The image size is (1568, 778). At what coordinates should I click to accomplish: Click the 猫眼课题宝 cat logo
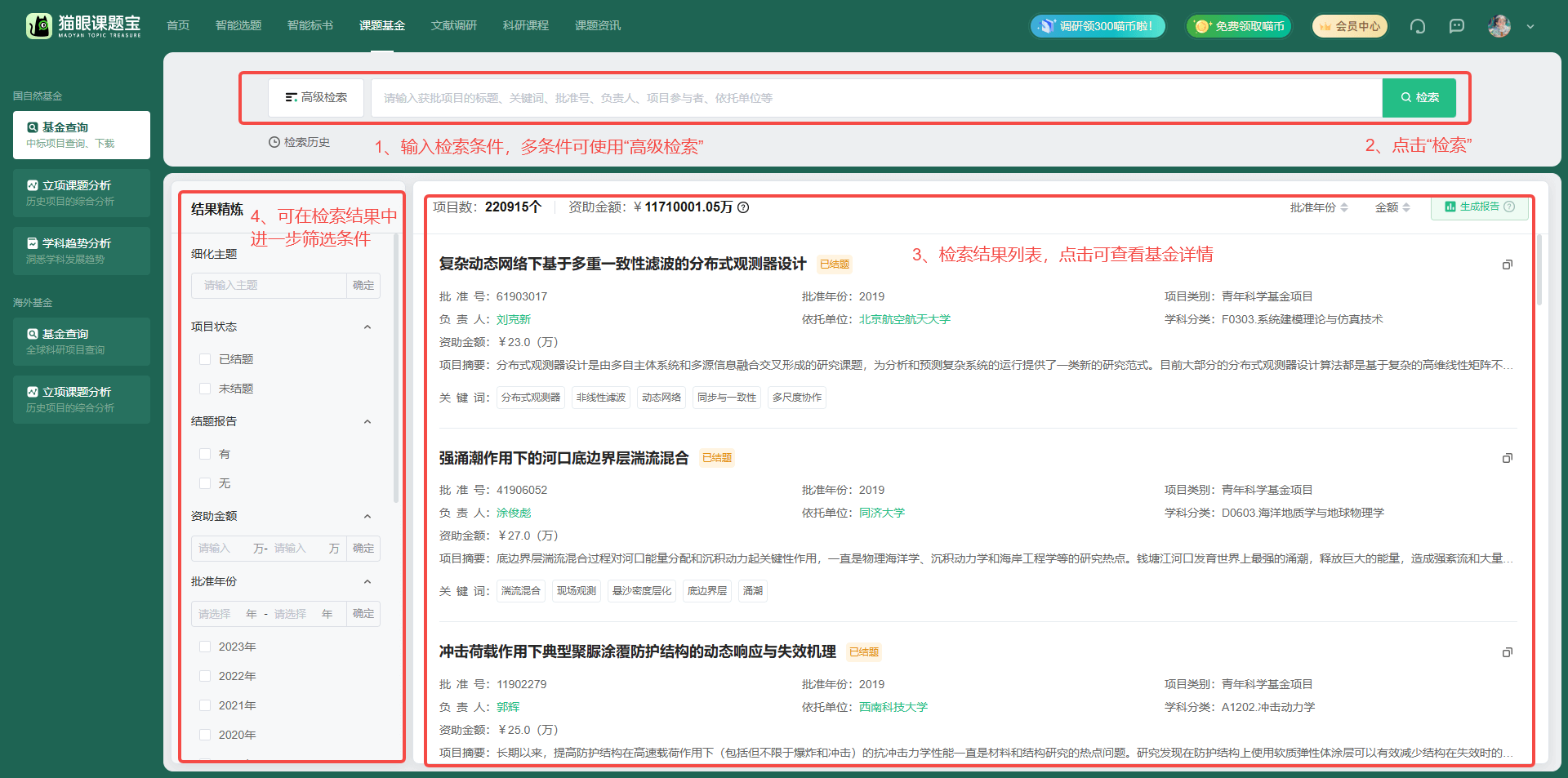[x=39, y=26]
